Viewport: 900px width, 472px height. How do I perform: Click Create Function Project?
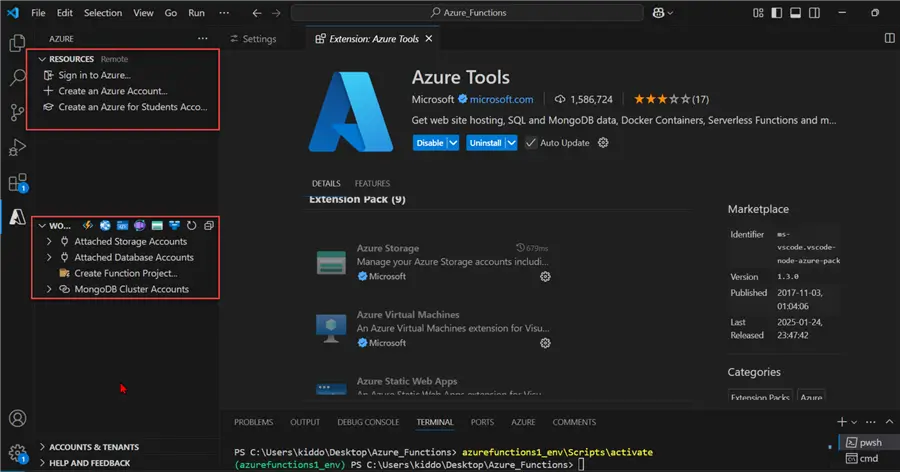tap(126, 273)
